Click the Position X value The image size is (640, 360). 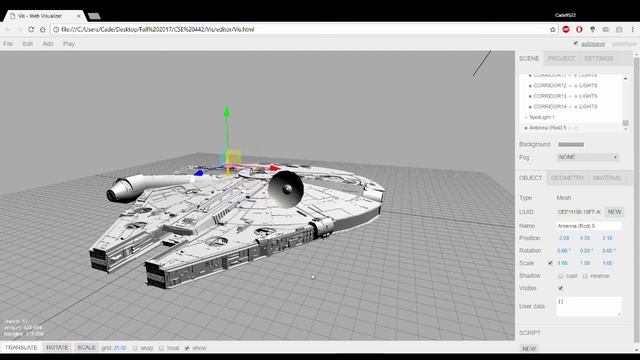(564, 238)
